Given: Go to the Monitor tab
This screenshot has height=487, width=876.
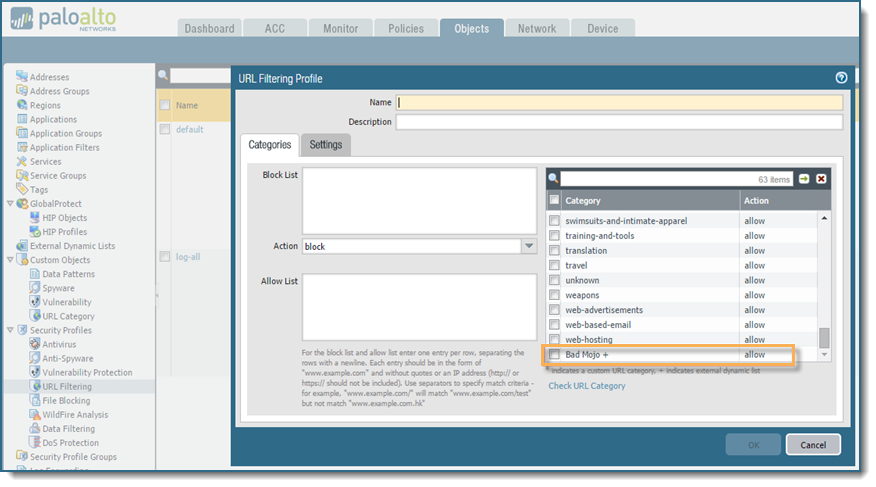Looking at the screenshot, I should coord(340,28).
